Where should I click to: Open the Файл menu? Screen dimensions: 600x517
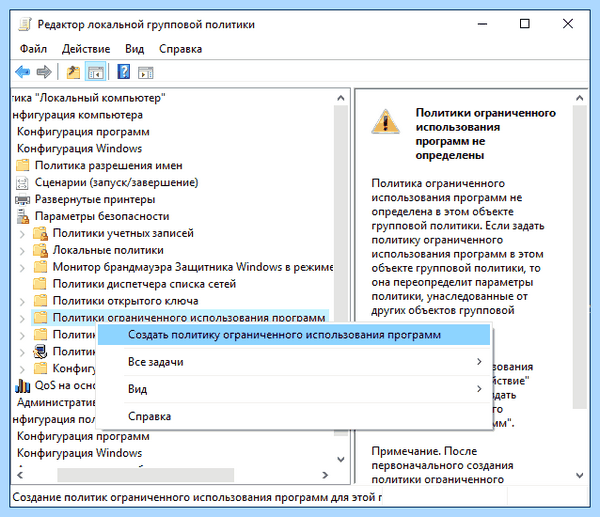tap(33, 49)
